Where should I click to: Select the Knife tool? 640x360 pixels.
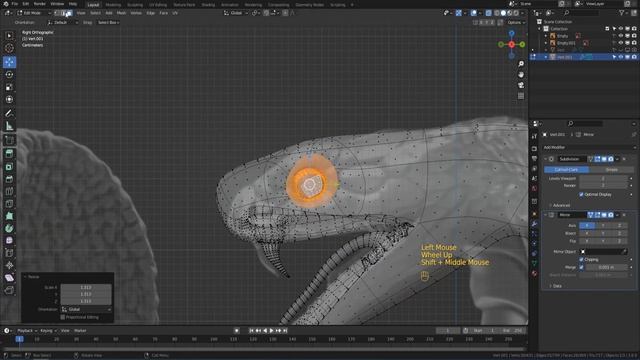coord(9,203)
